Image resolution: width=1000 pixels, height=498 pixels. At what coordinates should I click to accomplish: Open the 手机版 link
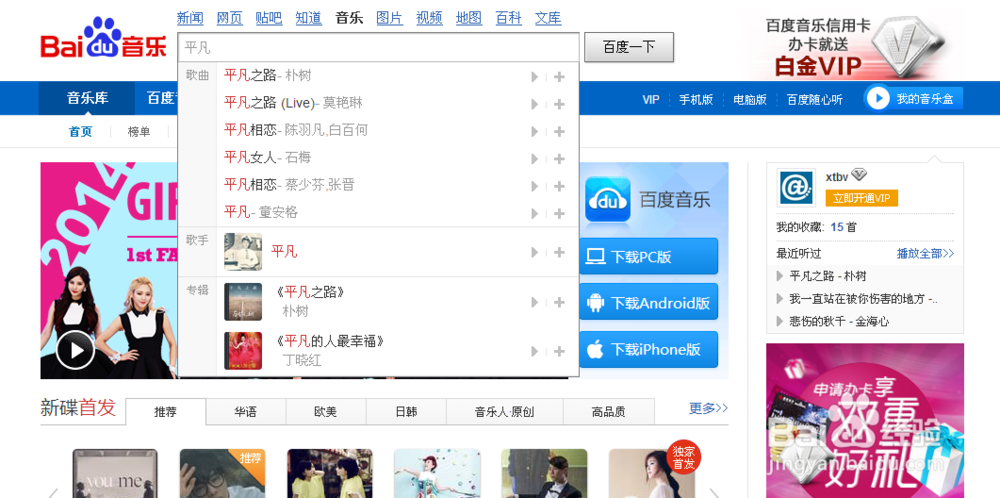coord(696,99)
